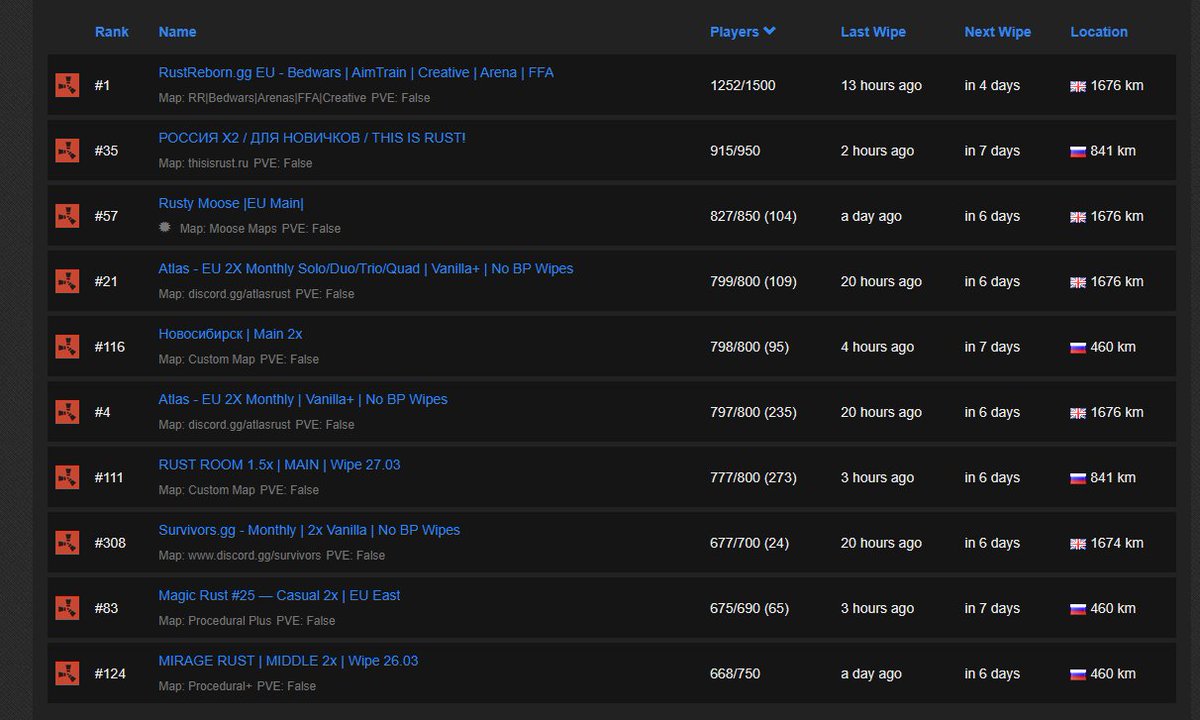The image size is (1200, 720).
Task: Sort servers by the Name header
Action: (177, 32)
